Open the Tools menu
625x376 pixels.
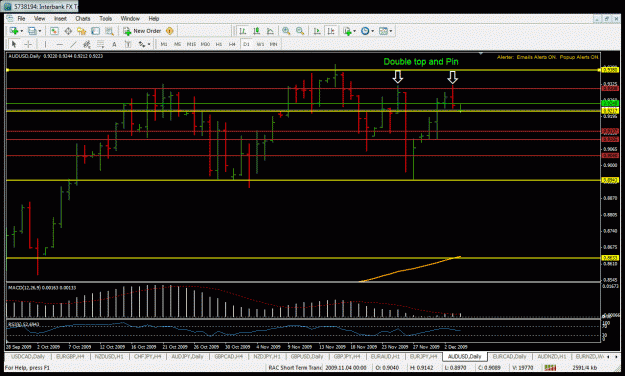tap(105, 18)
